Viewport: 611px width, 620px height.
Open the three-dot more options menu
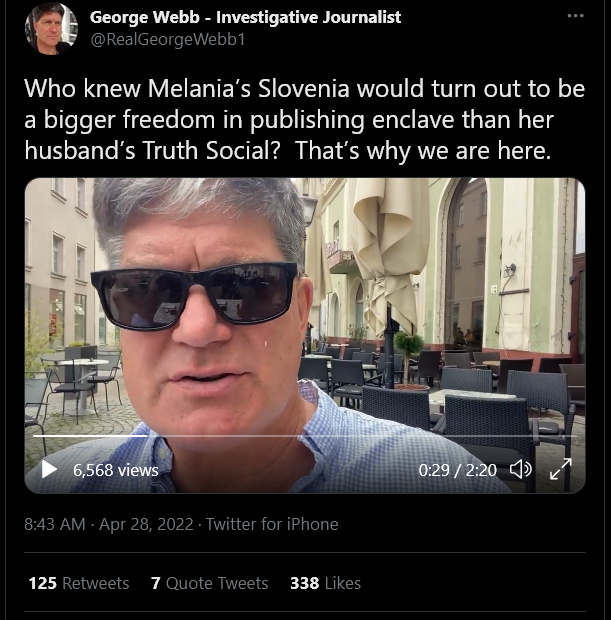click(575, 16)
